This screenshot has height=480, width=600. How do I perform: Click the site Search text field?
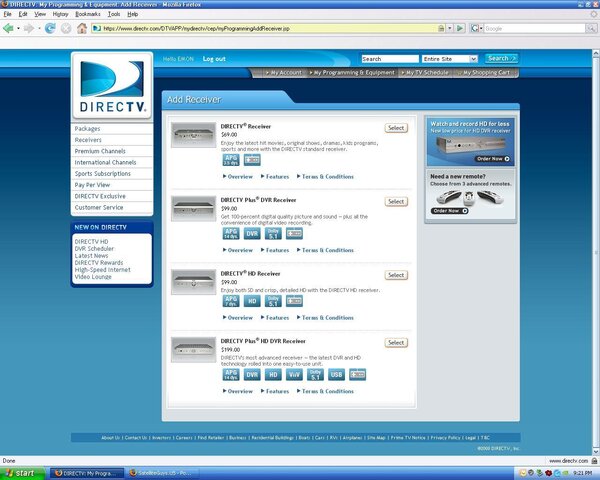point(390,59)
